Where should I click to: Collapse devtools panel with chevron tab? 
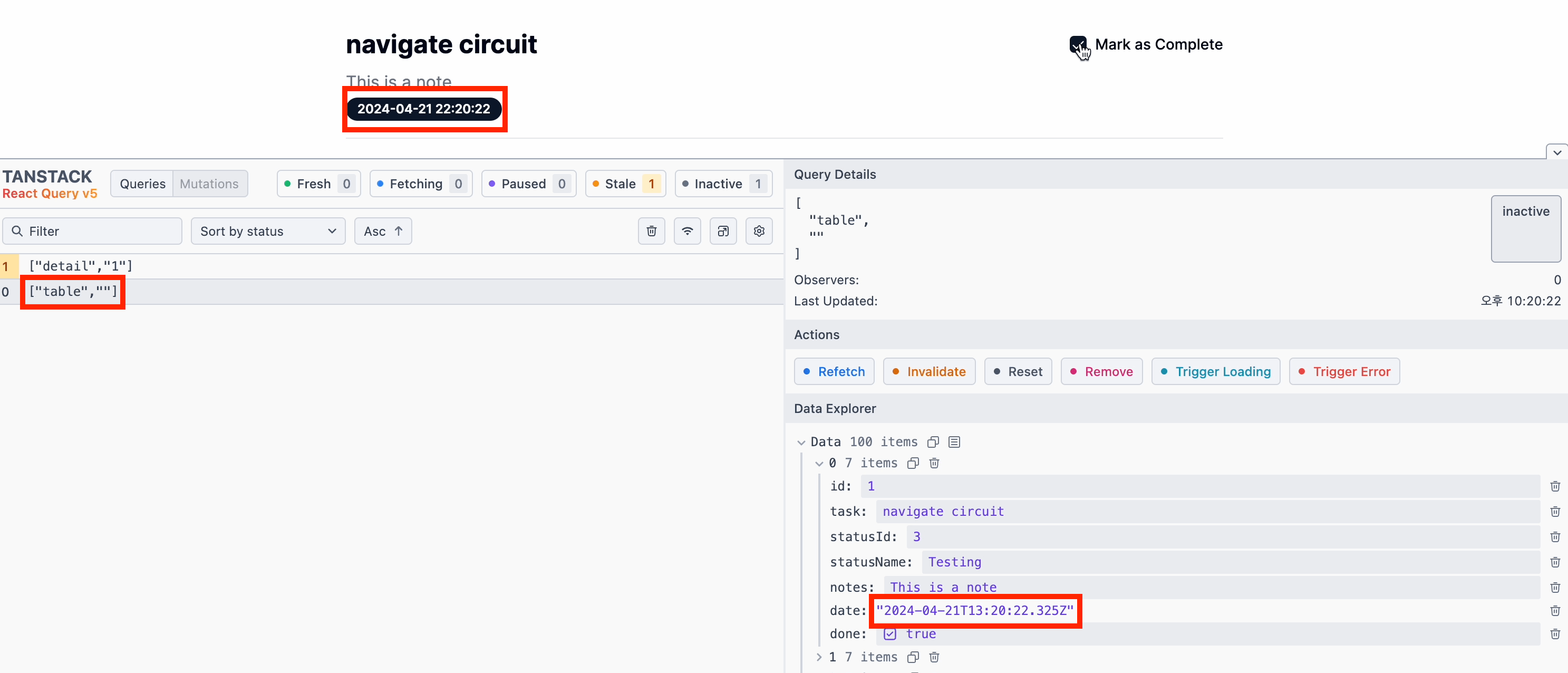point(1556,152)
